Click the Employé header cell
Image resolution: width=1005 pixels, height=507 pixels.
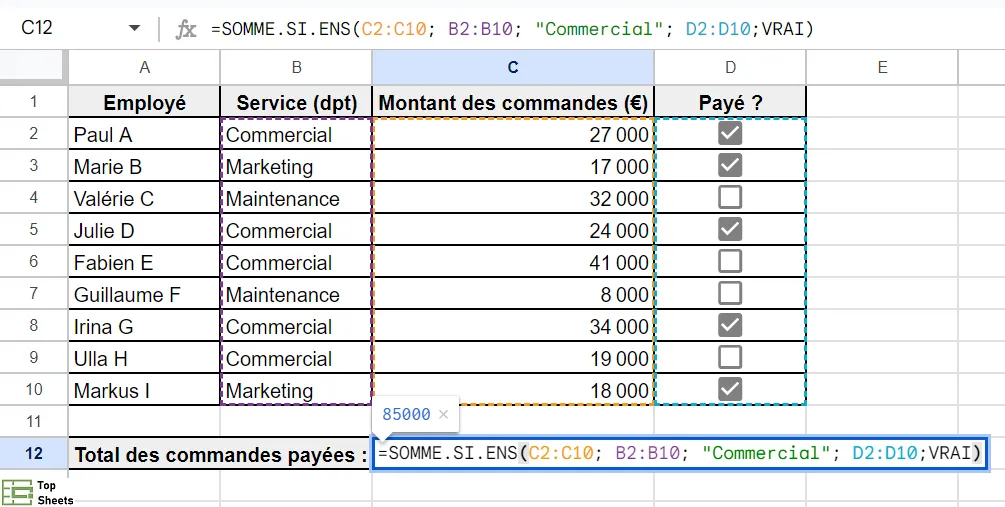pos(144,102)
